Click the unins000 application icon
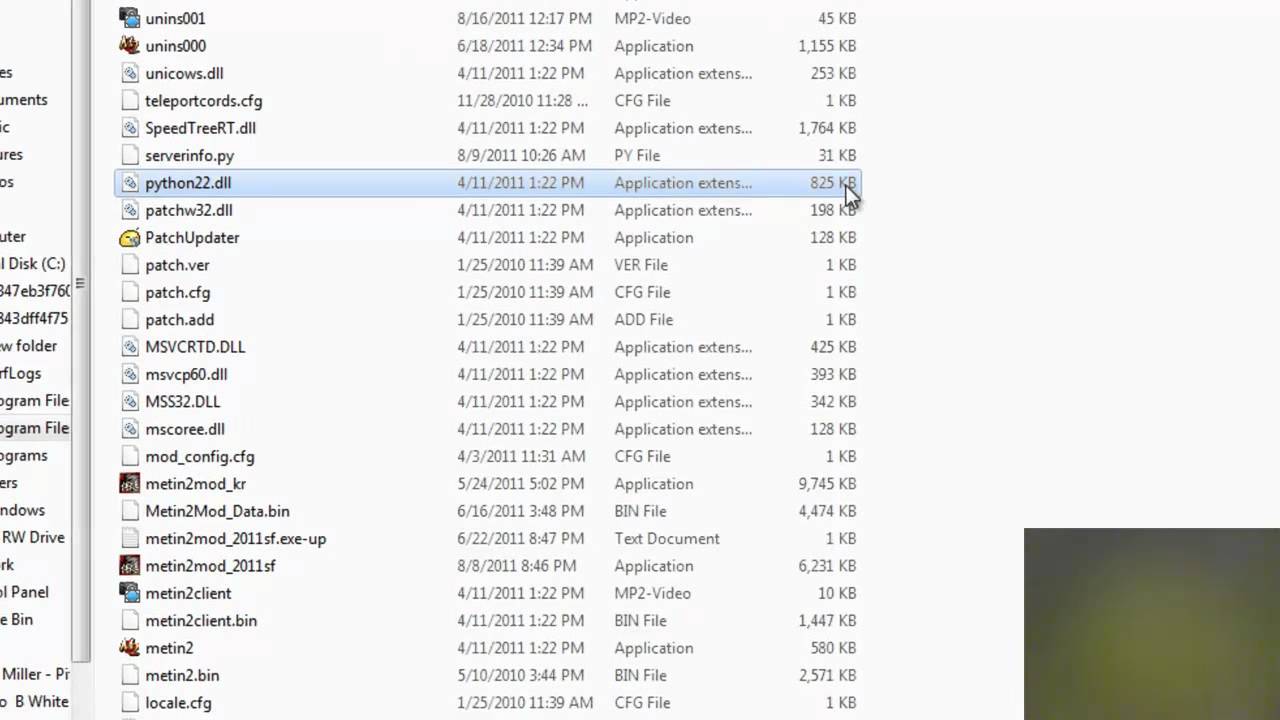Viewport: 1280px width, 720px height. coord(129,45)
